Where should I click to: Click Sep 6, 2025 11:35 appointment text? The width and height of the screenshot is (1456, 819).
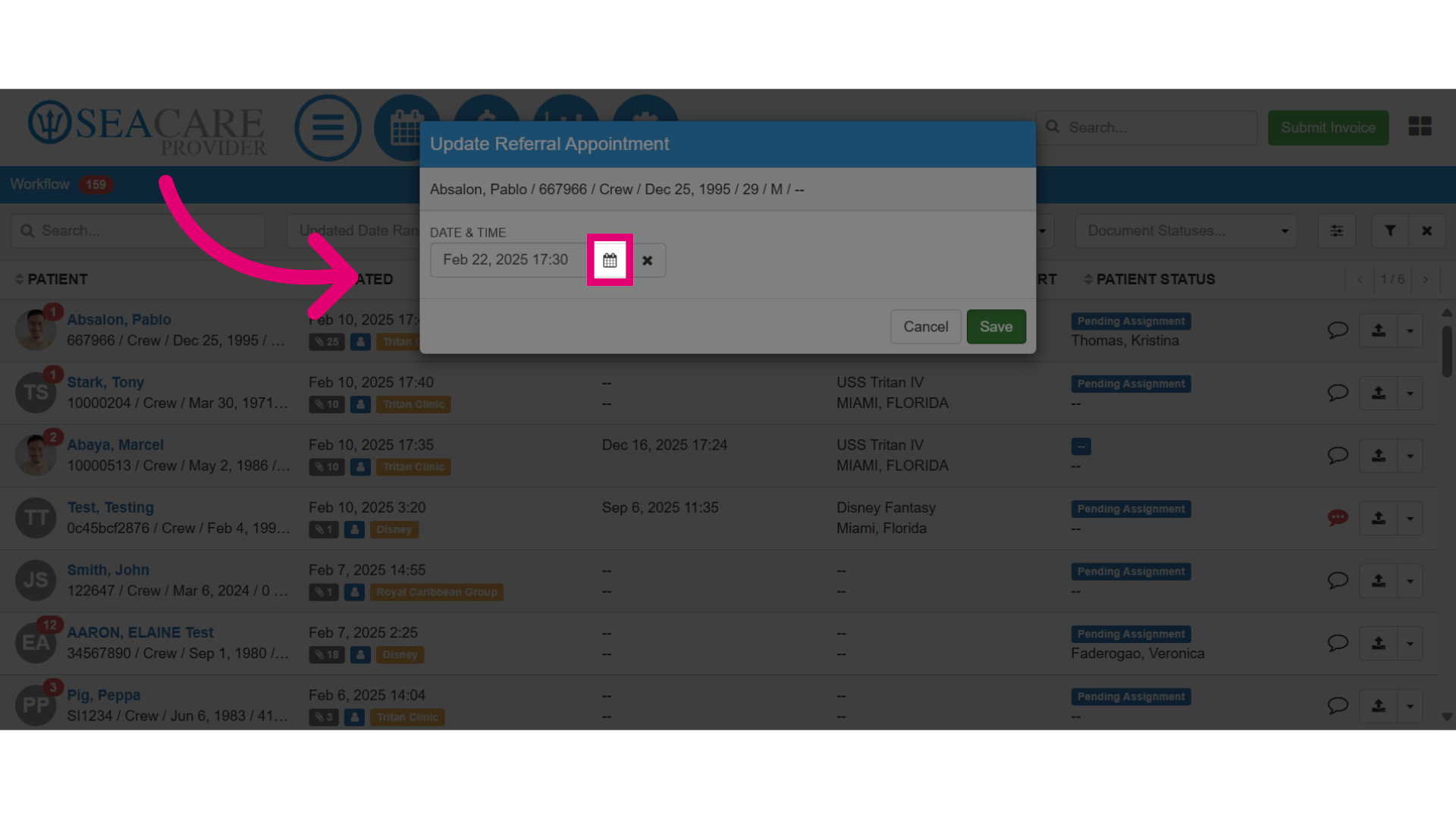click(660, 507)
